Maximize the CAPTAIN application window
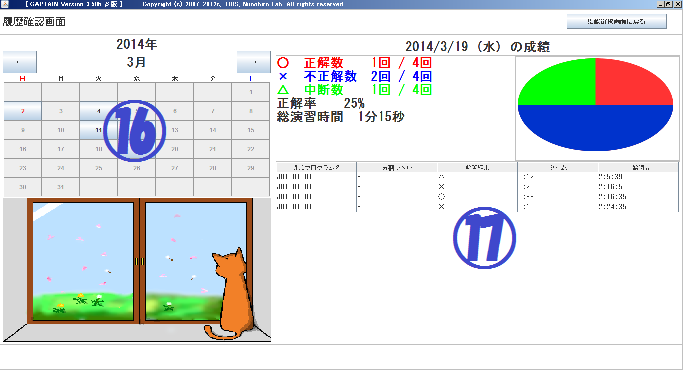The height and width of the screenshot is (370, 683). click(x=669, y=4)
